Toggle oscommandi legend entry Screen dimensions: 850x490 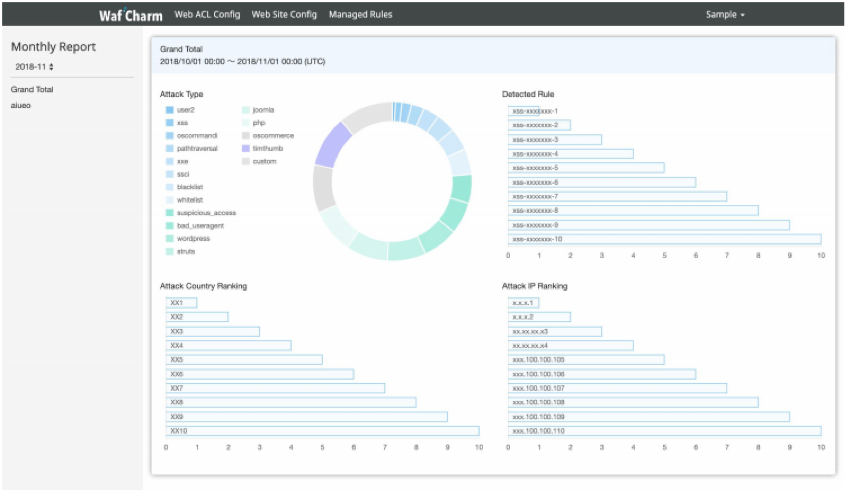[x=191, y=136]
